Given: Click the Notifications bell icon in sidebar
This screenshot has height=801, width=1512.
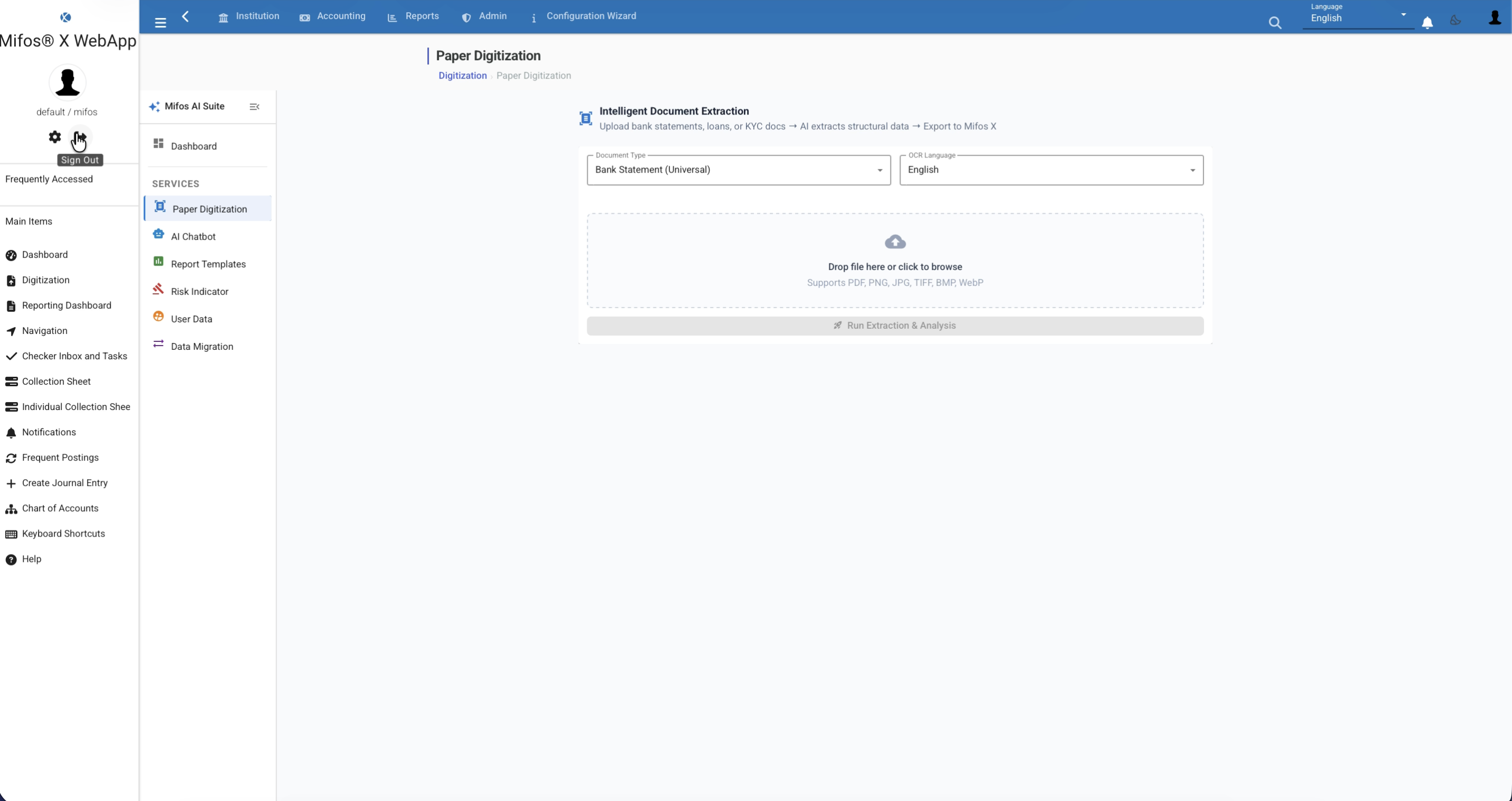Looking at the screenshot, I should [11, 433].
